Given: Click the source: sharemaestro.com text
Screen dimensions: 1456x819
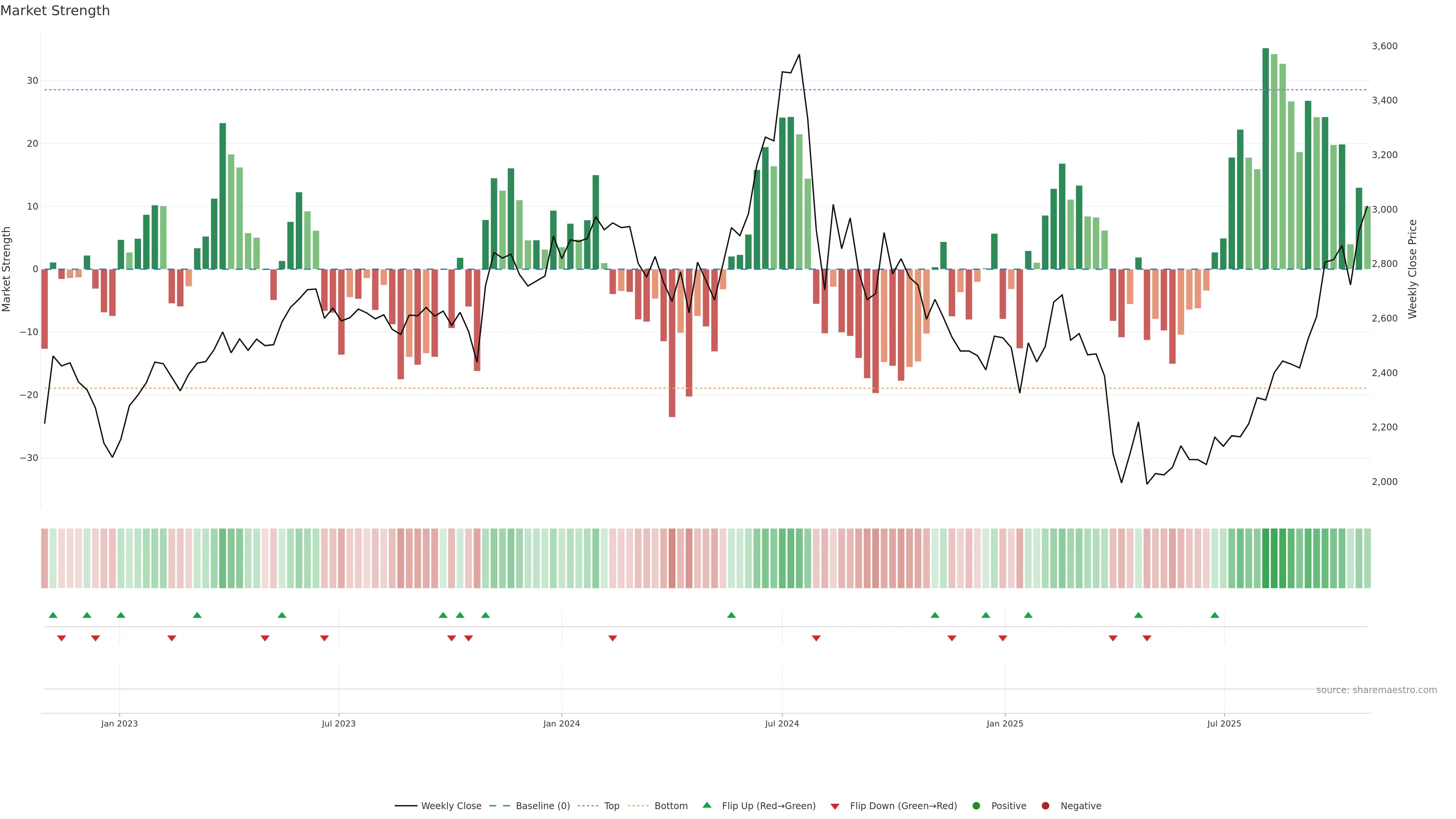Looking at the screenshot, I should pos(1376,690).
